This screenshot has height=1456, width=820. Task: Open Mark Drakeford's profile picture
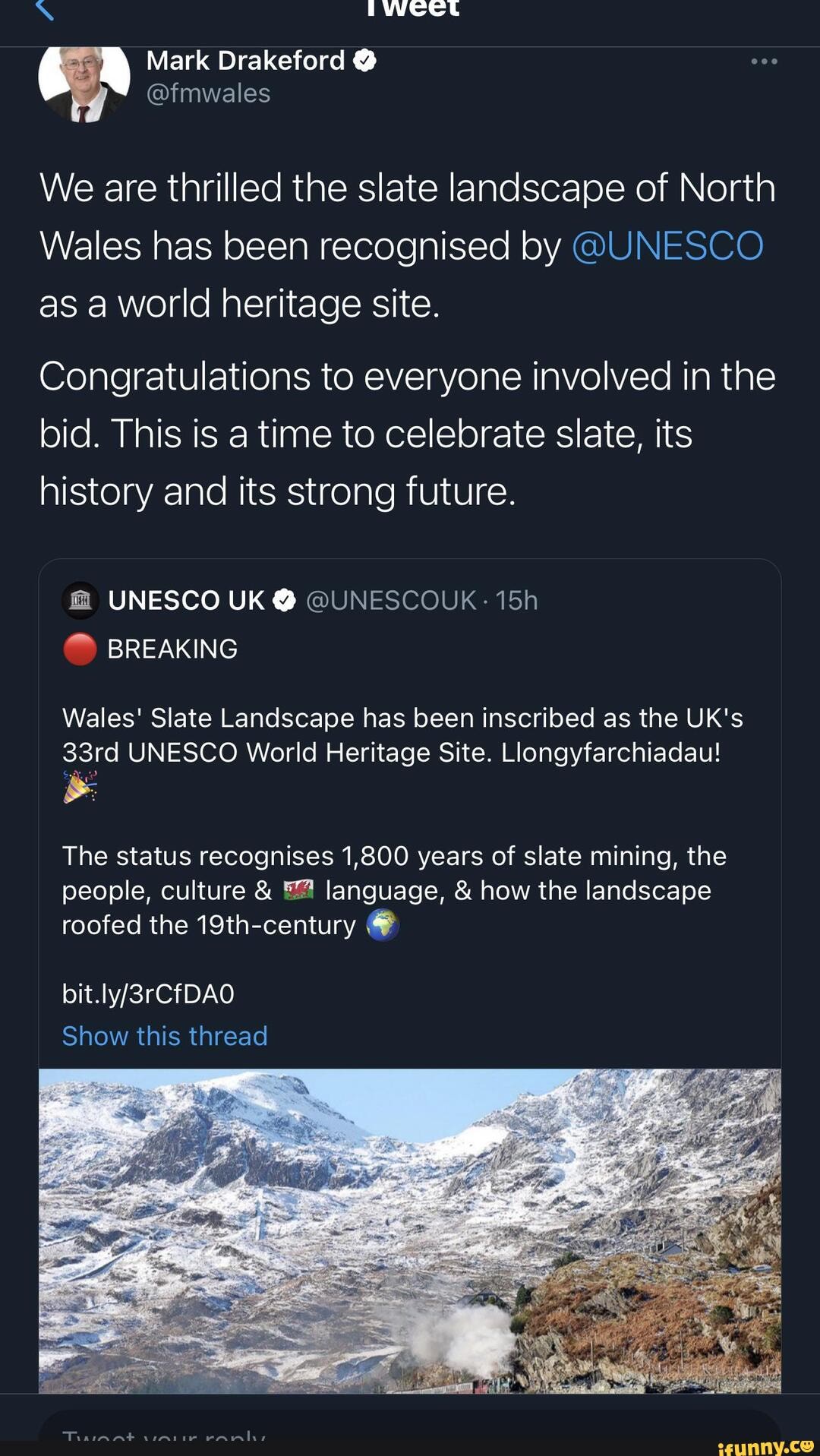84,80
